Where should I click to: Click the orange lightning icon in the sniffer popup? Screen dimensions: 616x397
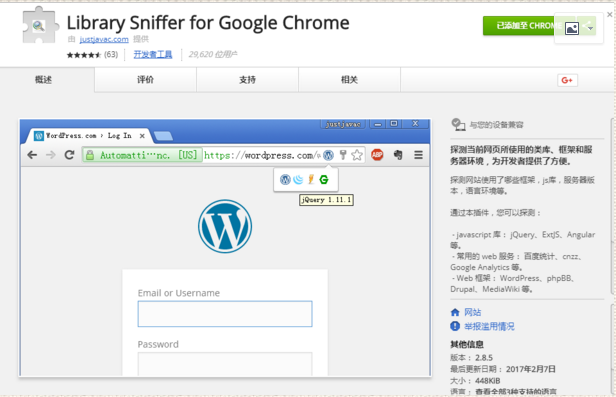(x=311, y=179)
